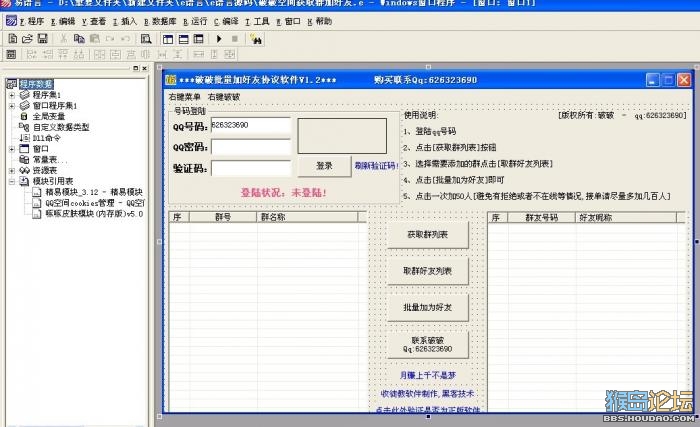The width and height of the screenshot is (700, 427).
Task: Click the QQ号码 input field
Action: 251,126
